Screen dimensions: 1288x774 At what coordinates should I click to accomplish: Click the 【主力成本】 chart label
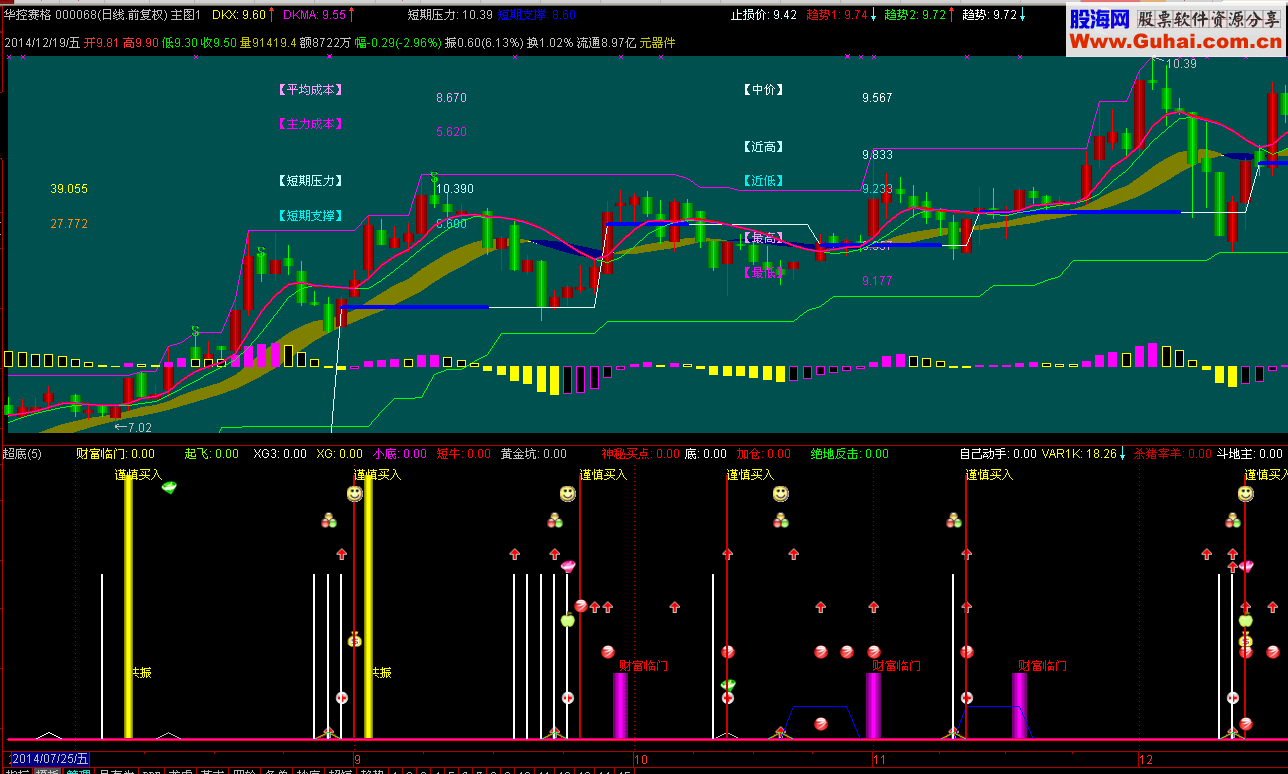click(310, 124)
